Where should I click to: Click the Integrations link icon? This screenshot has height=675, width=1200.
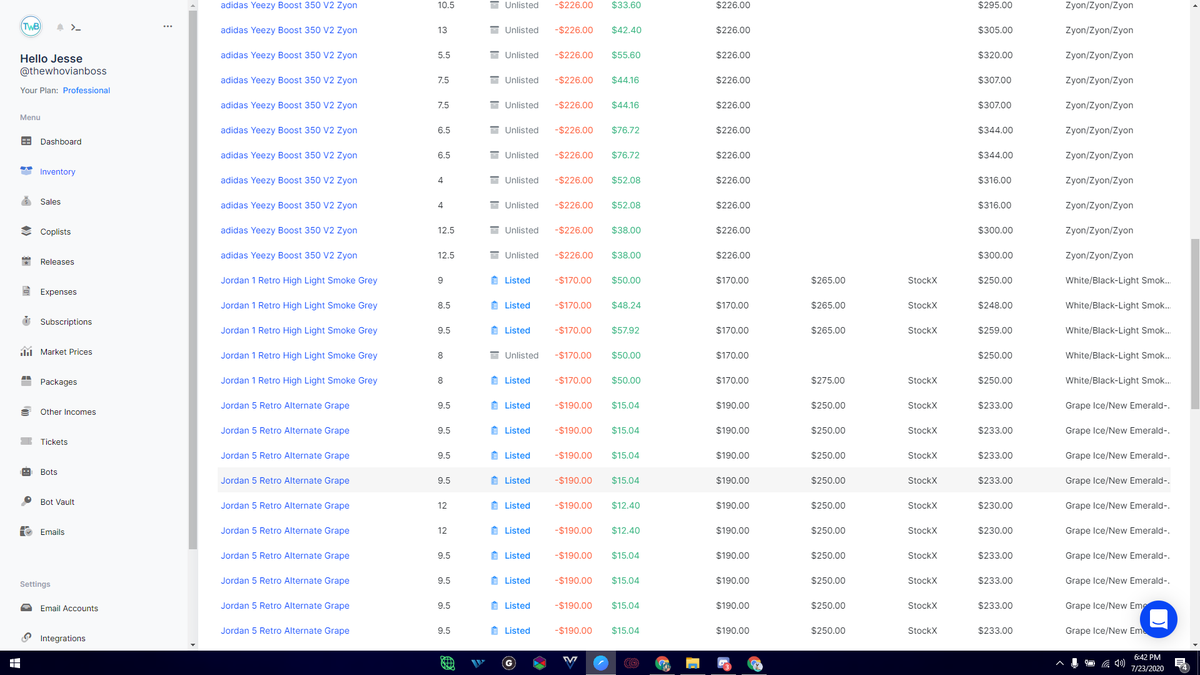[x=26, y=638]
